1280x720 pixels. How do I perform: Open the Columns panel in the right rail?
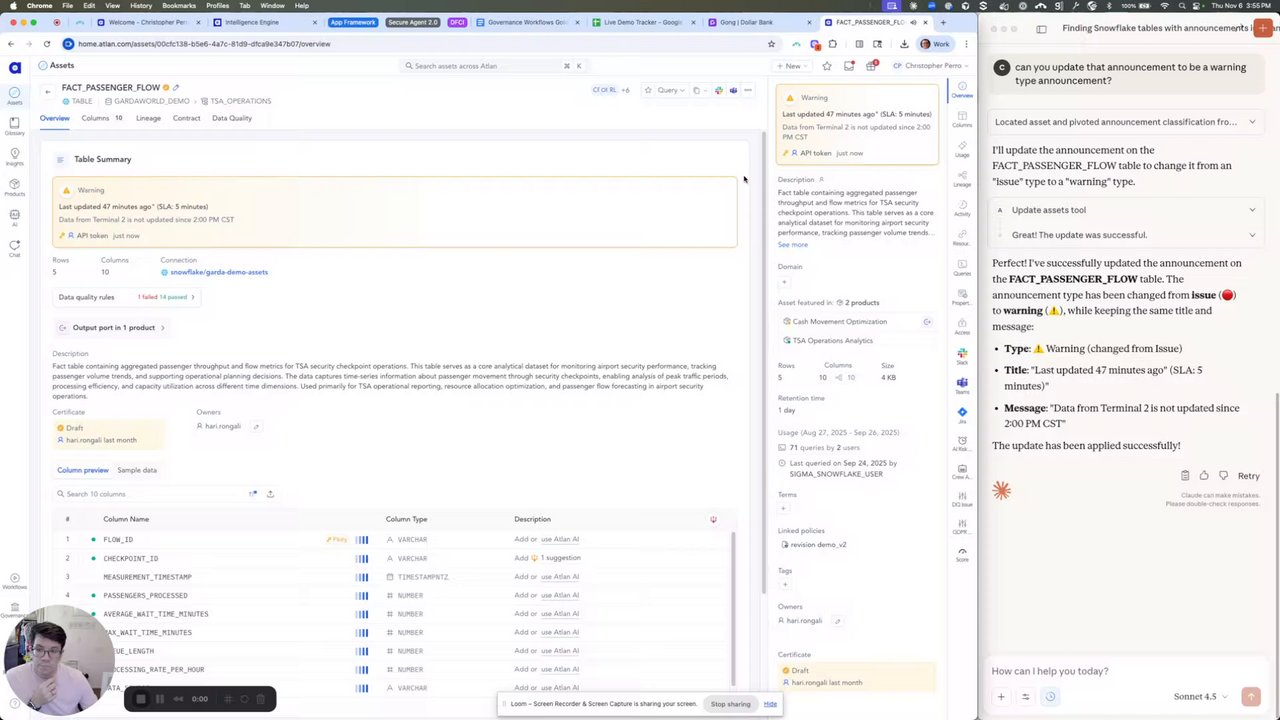click(962, 119)
